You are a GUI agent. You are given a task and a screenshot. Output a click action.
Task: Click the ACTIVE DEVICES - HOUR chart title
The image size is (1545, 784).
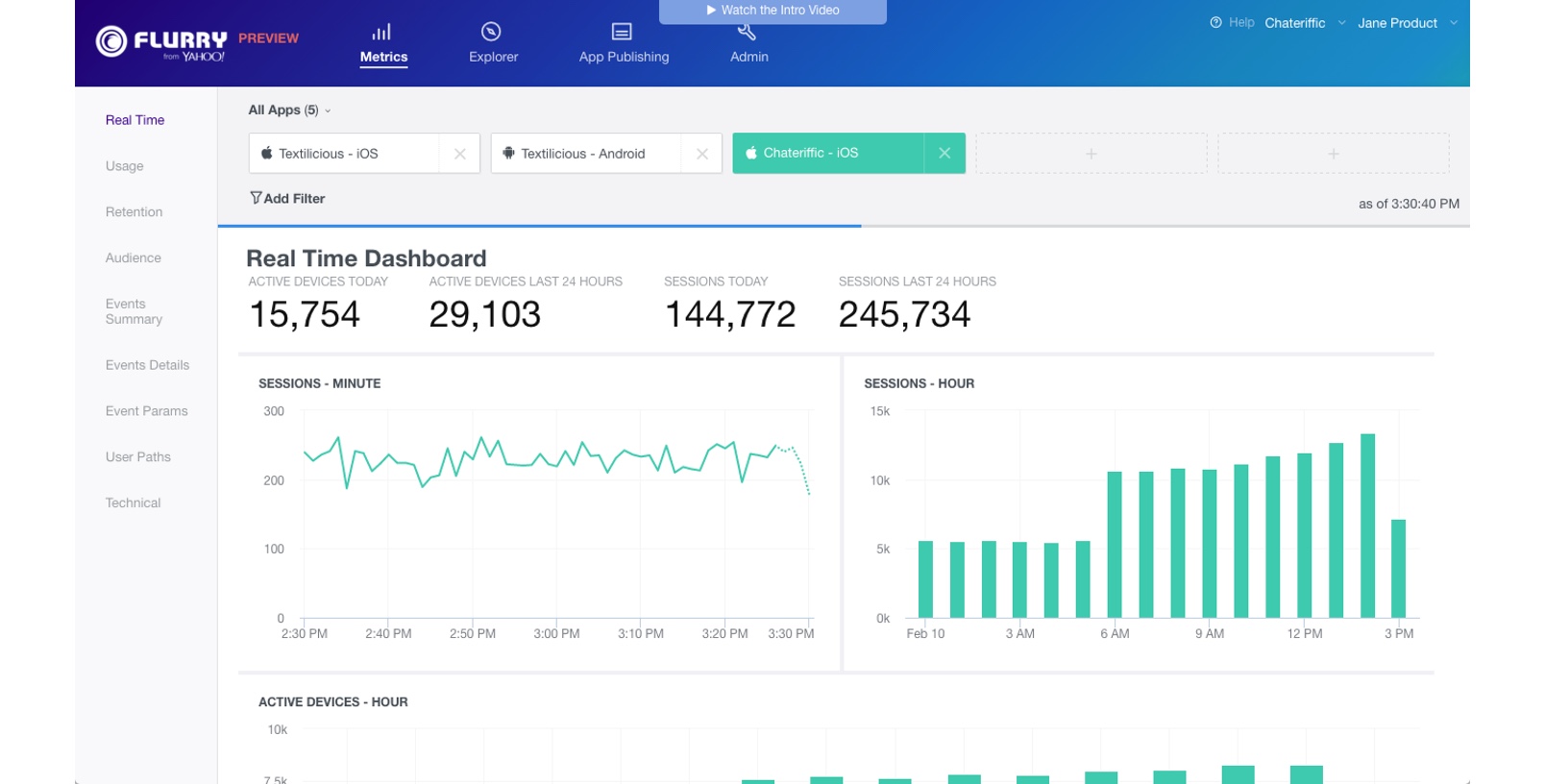point(332,702)
